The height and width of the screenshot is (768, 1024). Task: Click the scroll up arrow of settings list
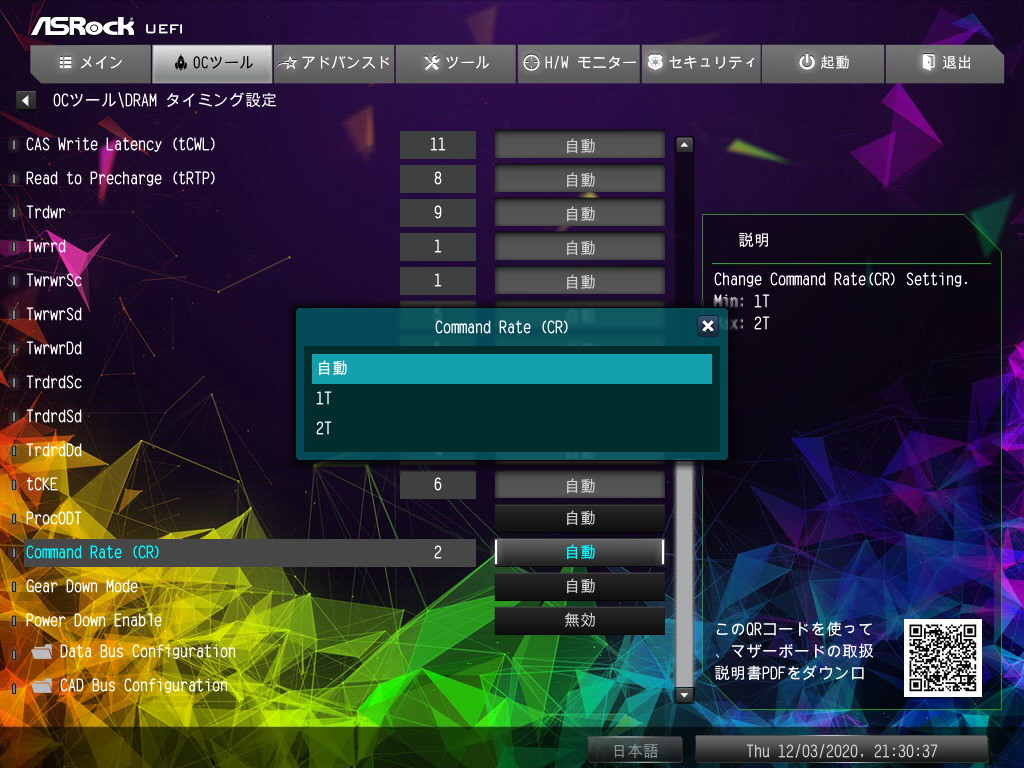tap(684, 144)
